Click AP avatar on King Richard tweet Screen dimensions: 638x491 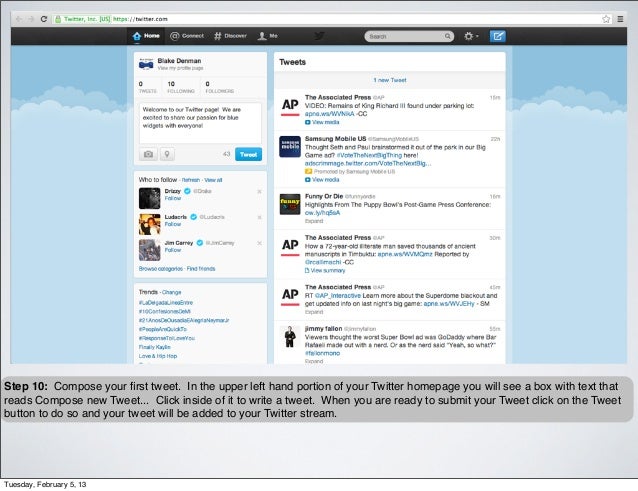click(290, 107)
